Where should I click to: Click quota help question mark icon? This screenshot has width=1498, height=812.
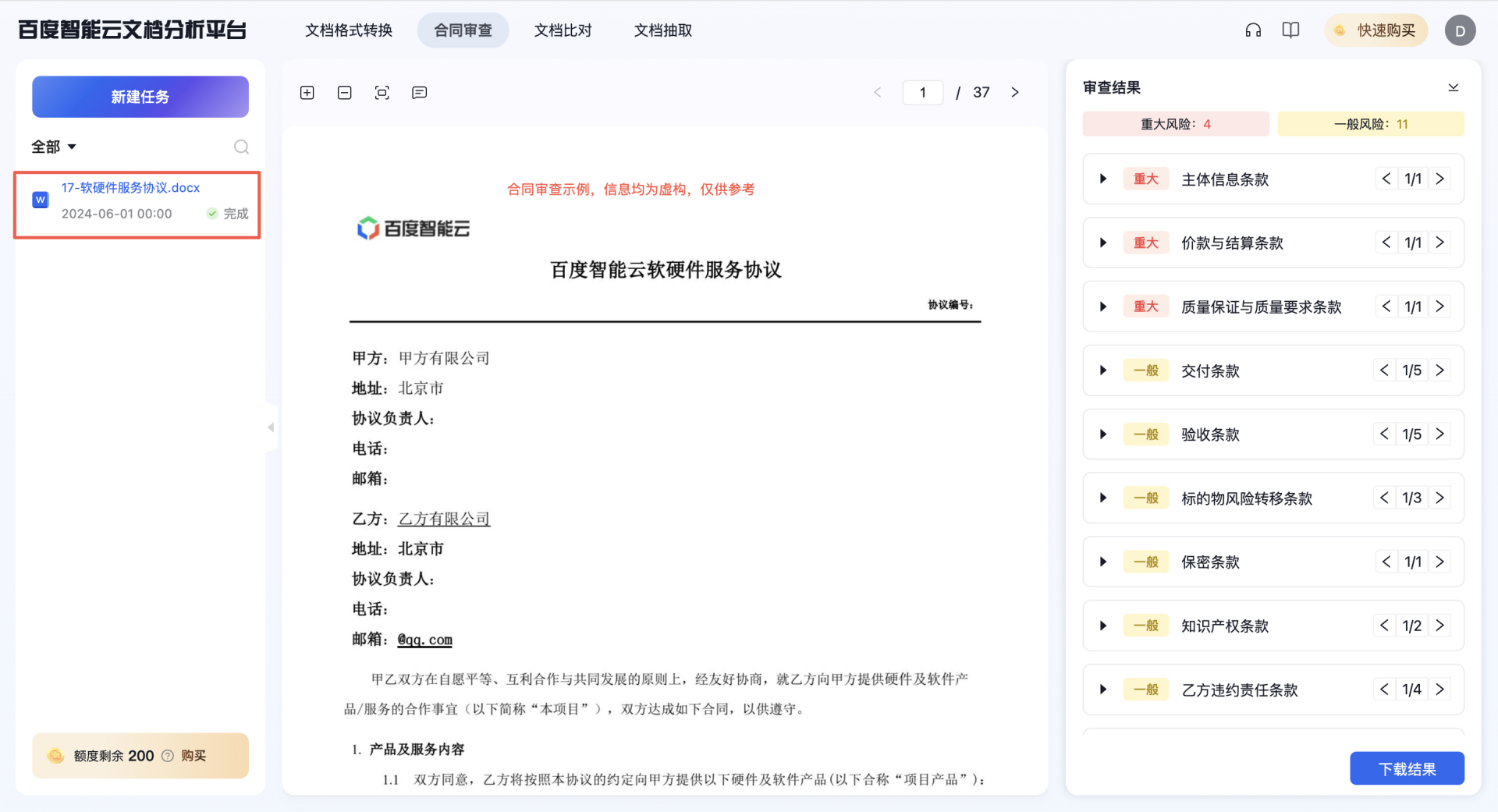[x=168, y=756]
